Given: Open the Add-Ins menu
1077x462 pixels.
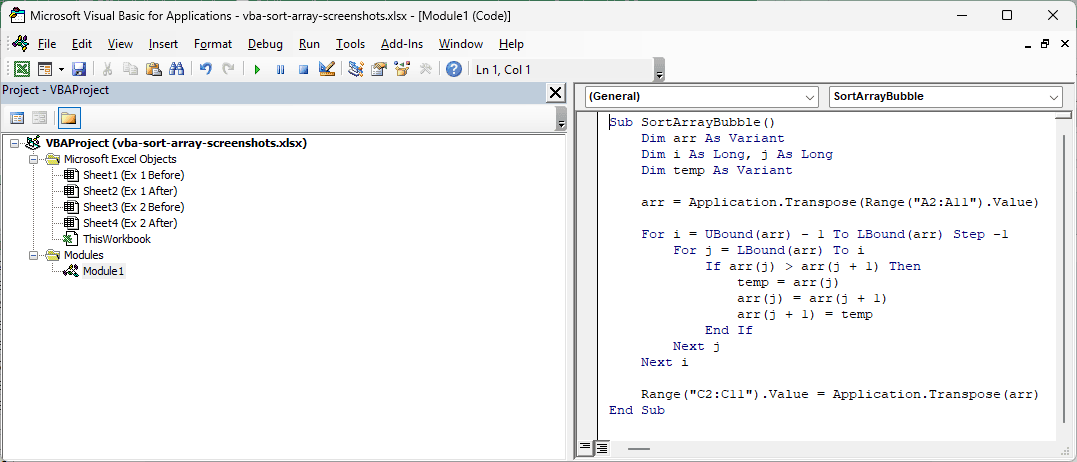Looking at the screenshot, I should tap(402, 44).
